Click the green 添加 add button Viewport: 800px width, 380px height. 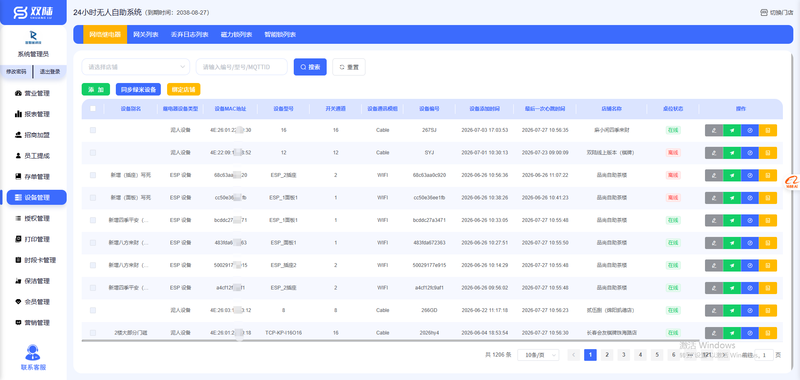pos(95,89)
